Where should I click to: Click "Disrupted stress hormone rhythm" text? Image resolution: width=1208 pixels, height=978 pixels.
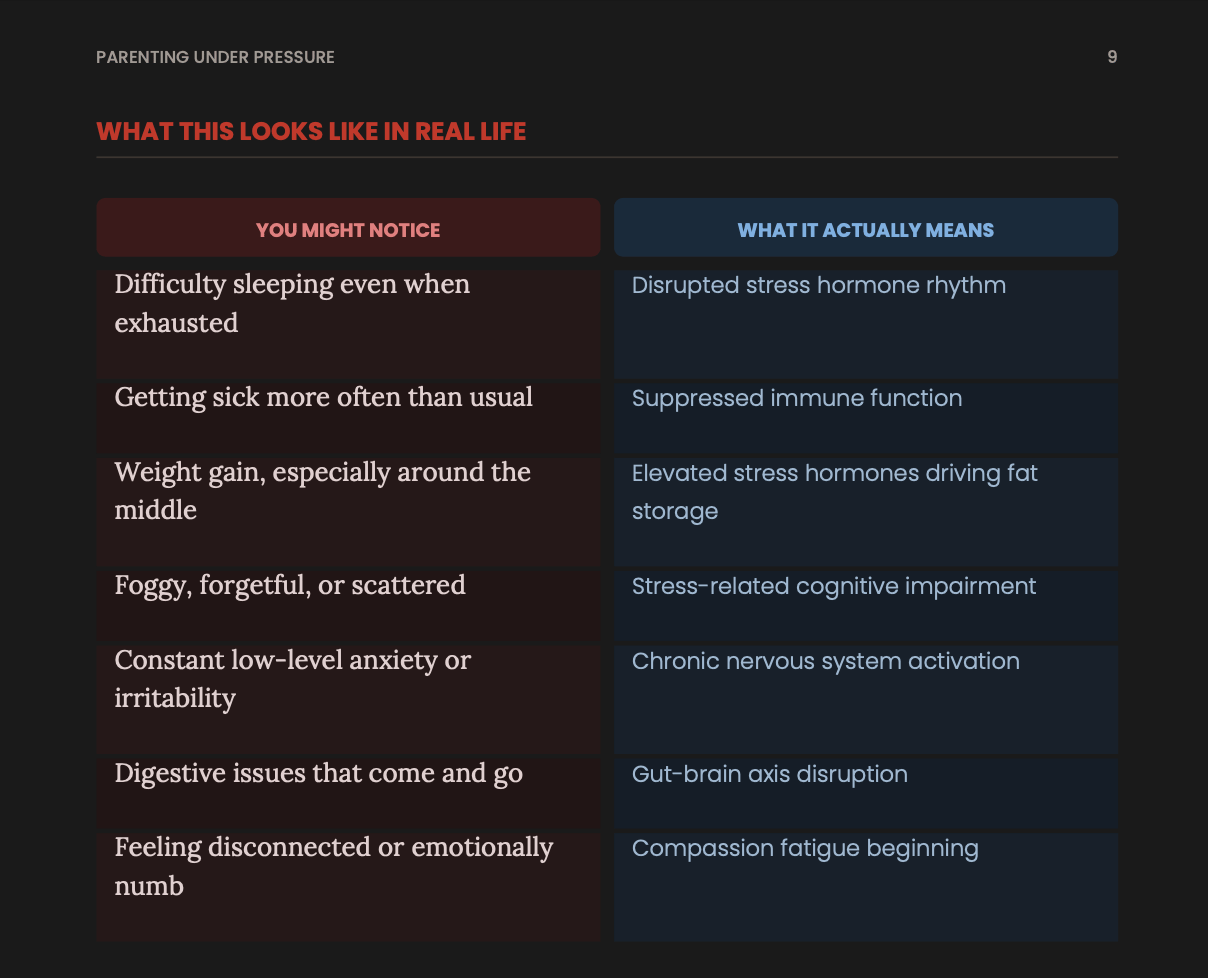pyautogui.click(x=818, y=286)
